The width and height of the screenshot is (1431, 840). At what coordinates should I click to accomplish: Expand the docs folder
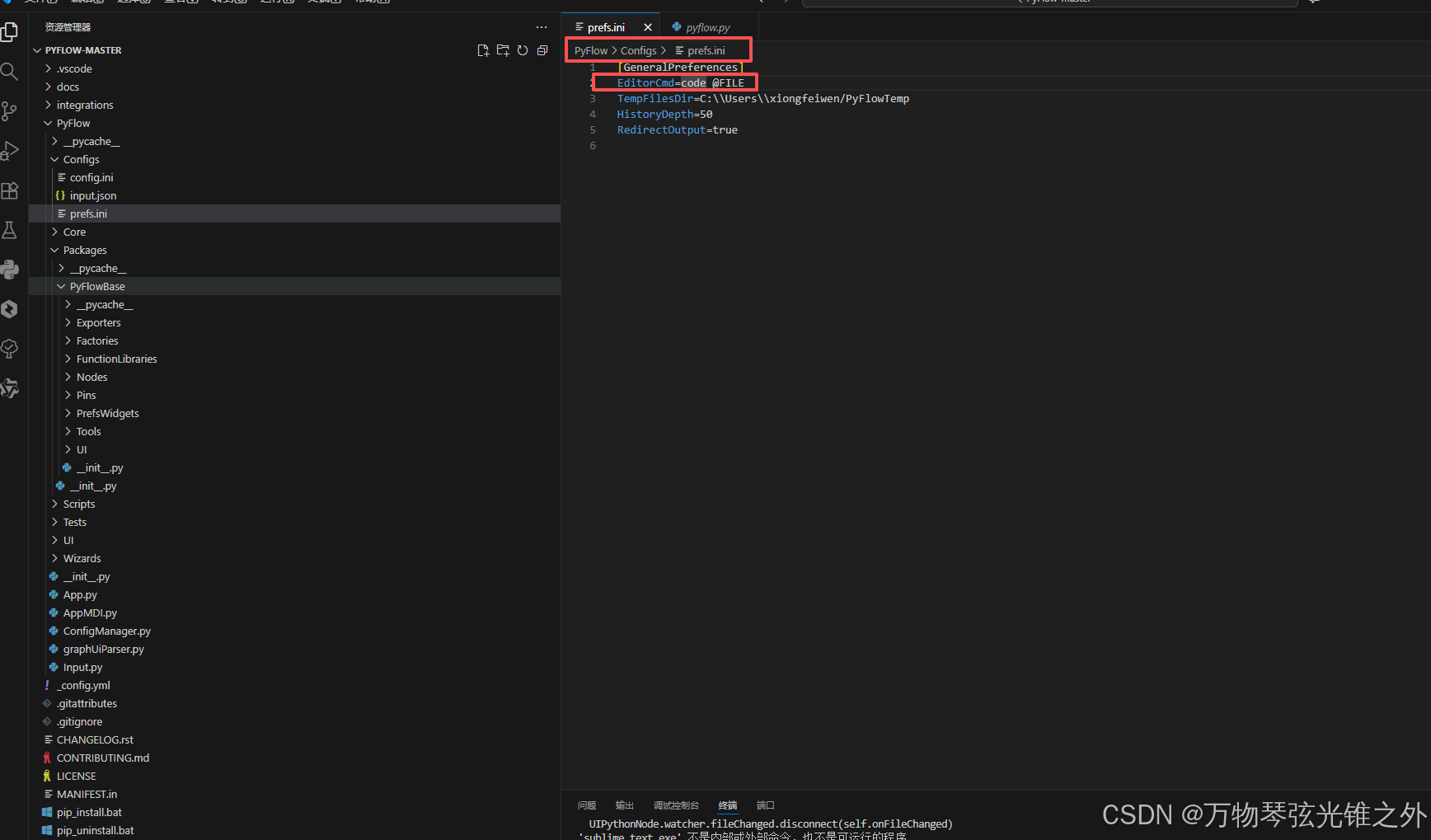click(68, 87)
